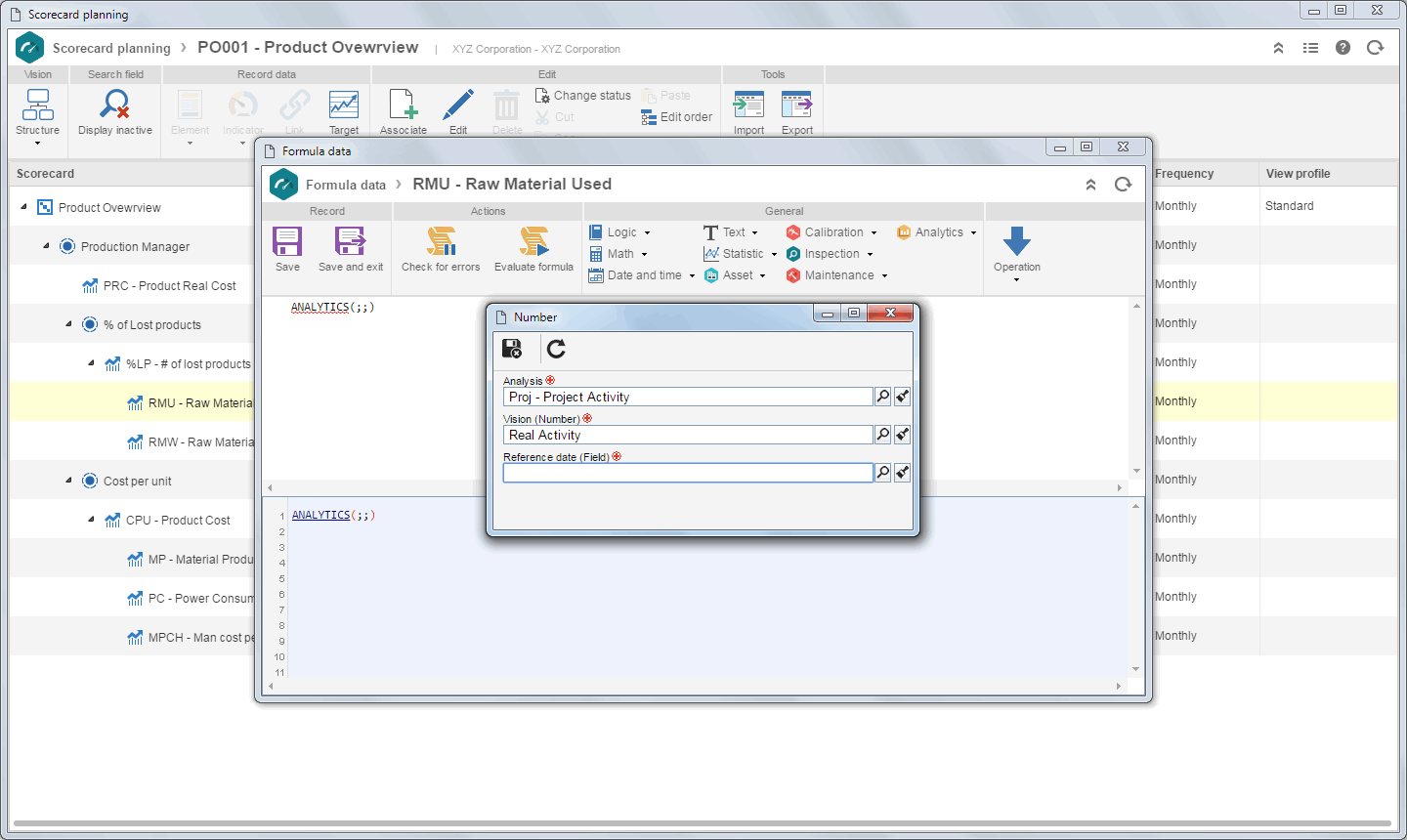
Task: Click the Save and exit icon
Action: point(350,241)
